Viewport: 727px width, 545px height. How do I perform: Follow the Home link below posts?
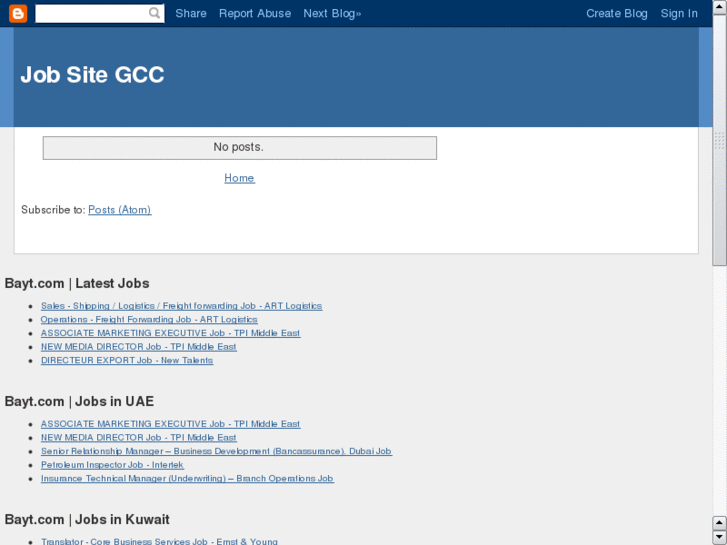pyautogui.click(x=239, y=178)
